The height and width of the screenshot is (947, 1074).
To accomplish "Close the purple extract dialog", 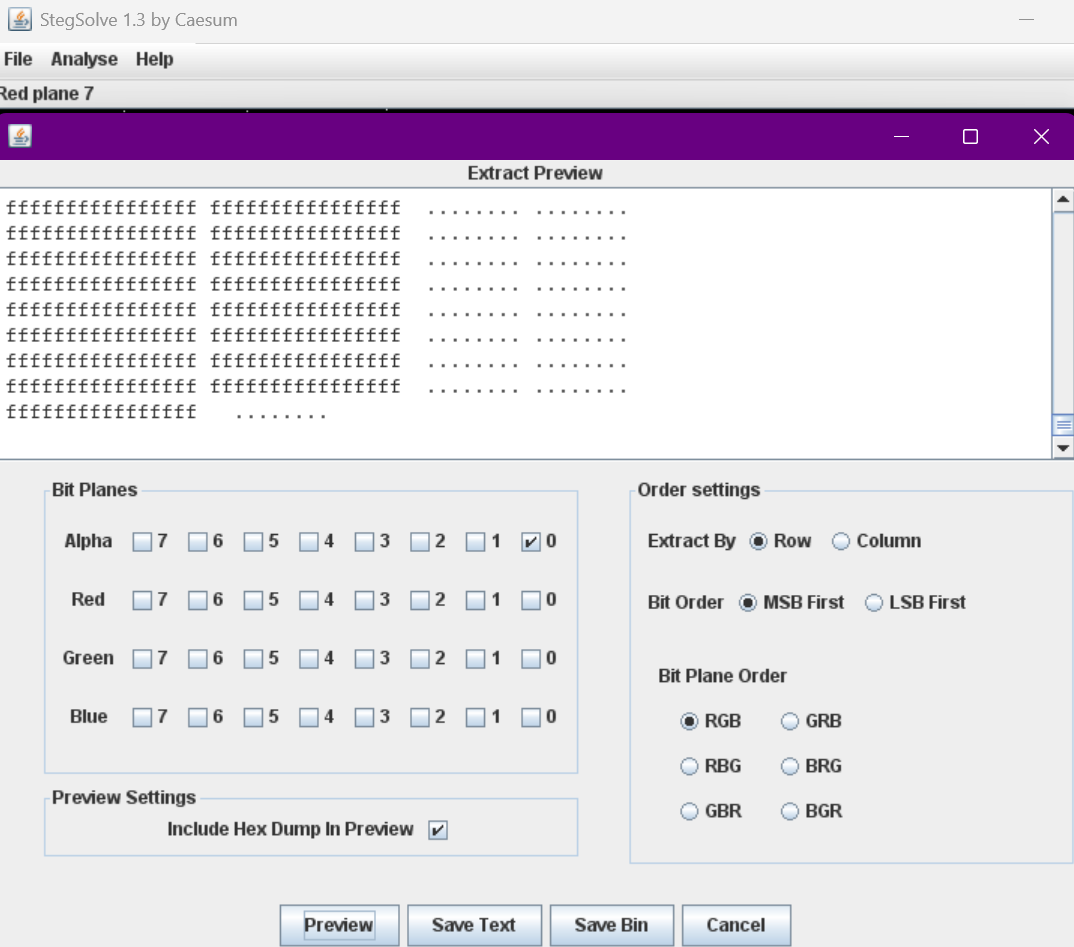I will coord(1041,137).
